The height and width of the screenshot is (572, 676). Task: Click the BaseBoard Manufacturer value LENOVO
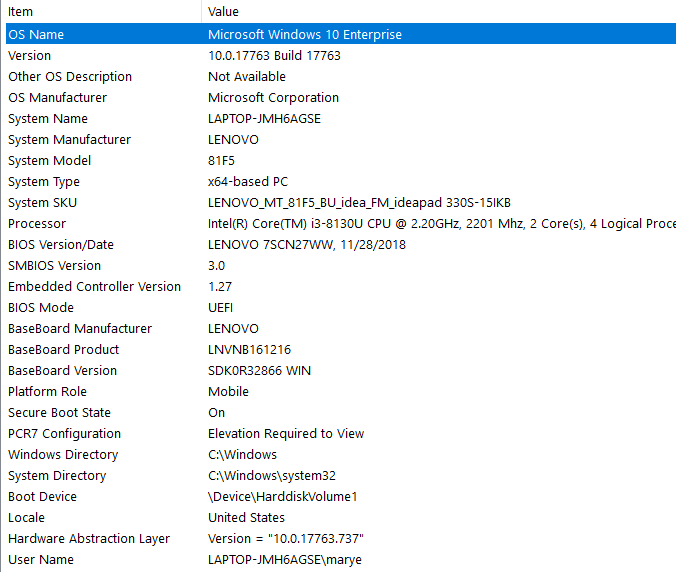click(x=233, y=328)
